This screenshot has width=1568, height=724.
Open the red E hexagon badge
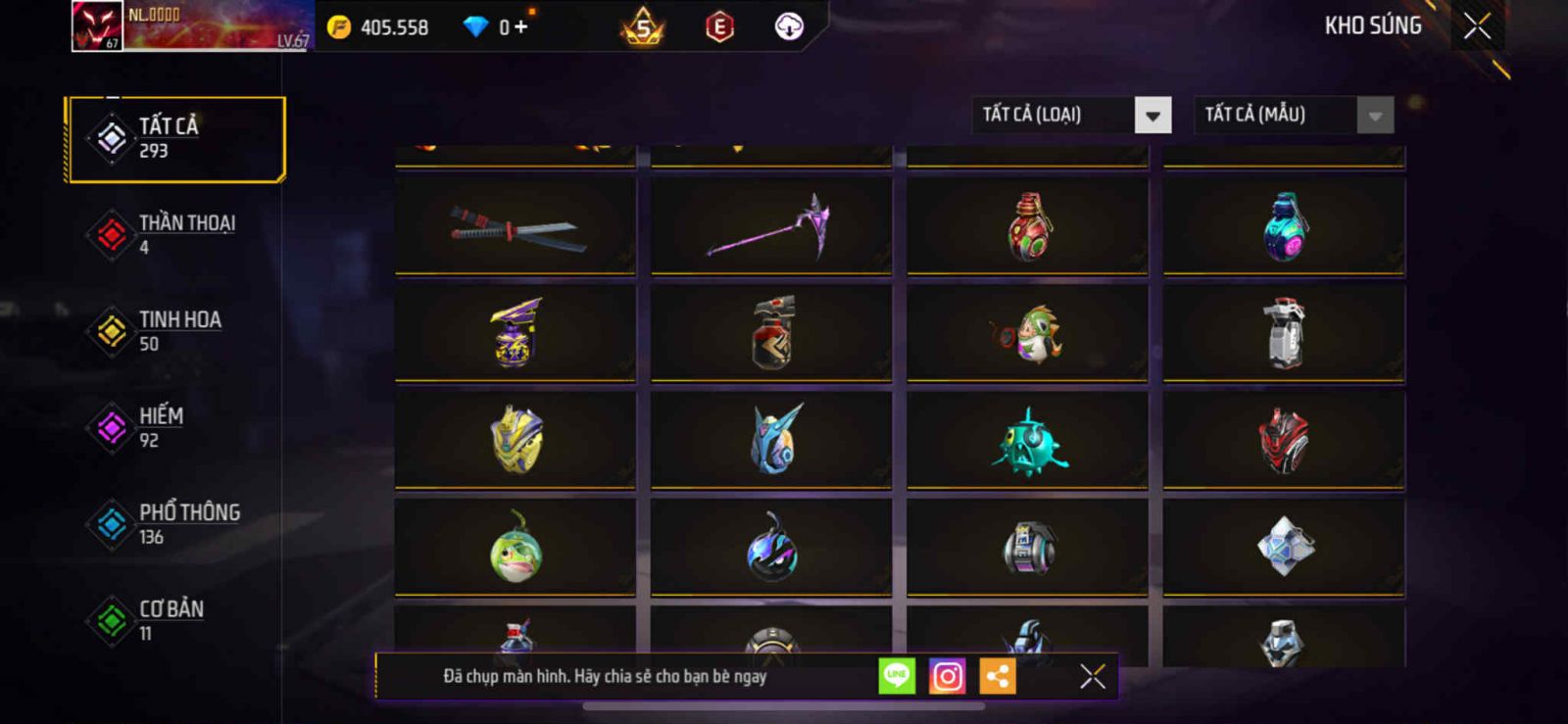[719, 27]
